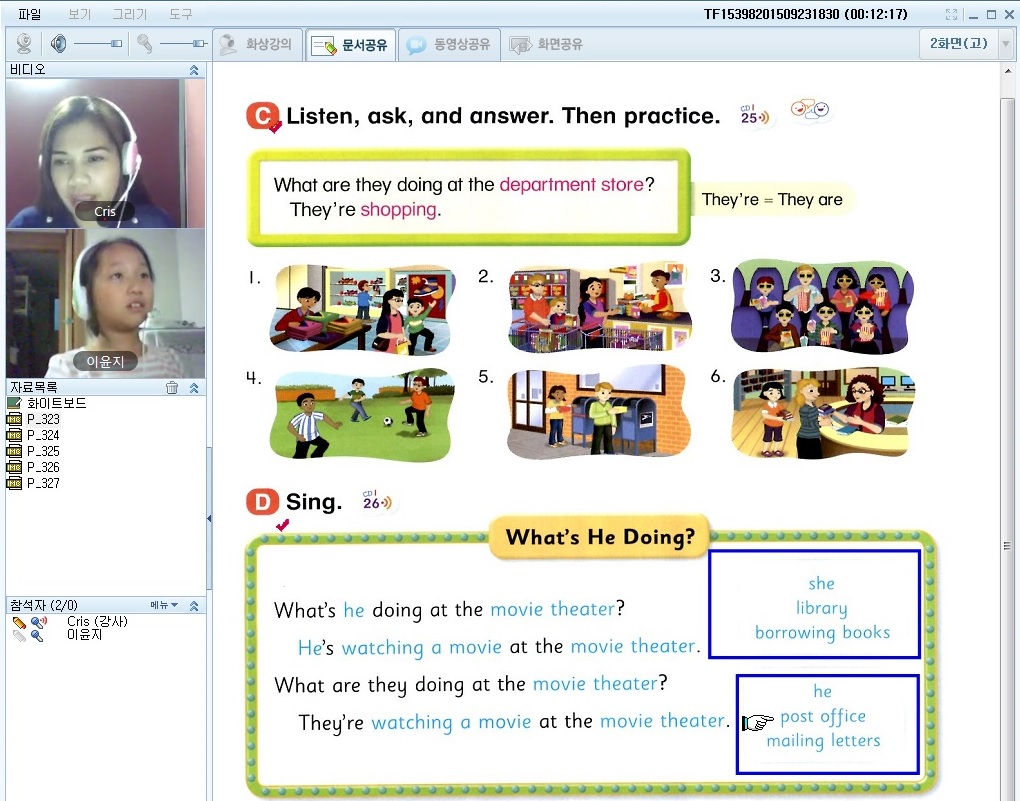Click the trash icon in 자료목록 panel
The image size is (1020, 801).
172,388
